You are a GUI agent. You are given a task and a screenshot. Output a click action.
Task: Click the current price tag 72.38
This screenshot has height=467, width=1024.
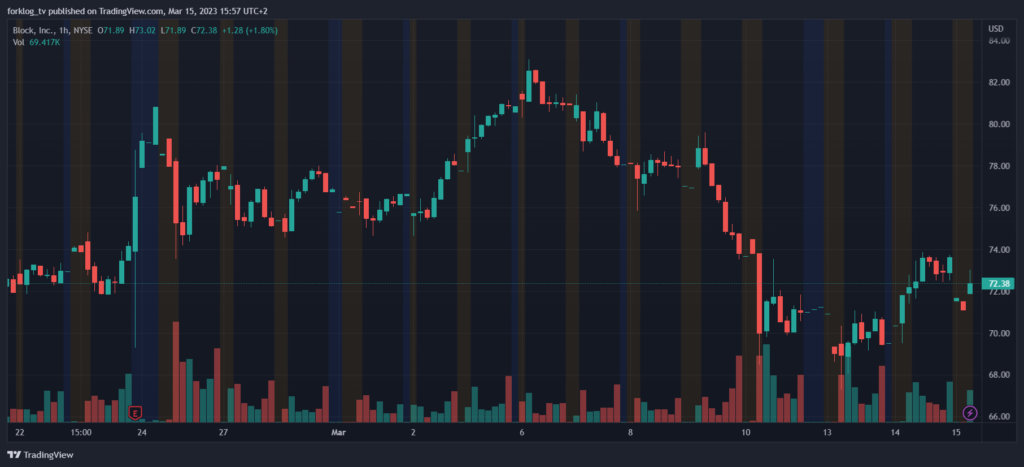(x=1000, y=284)
